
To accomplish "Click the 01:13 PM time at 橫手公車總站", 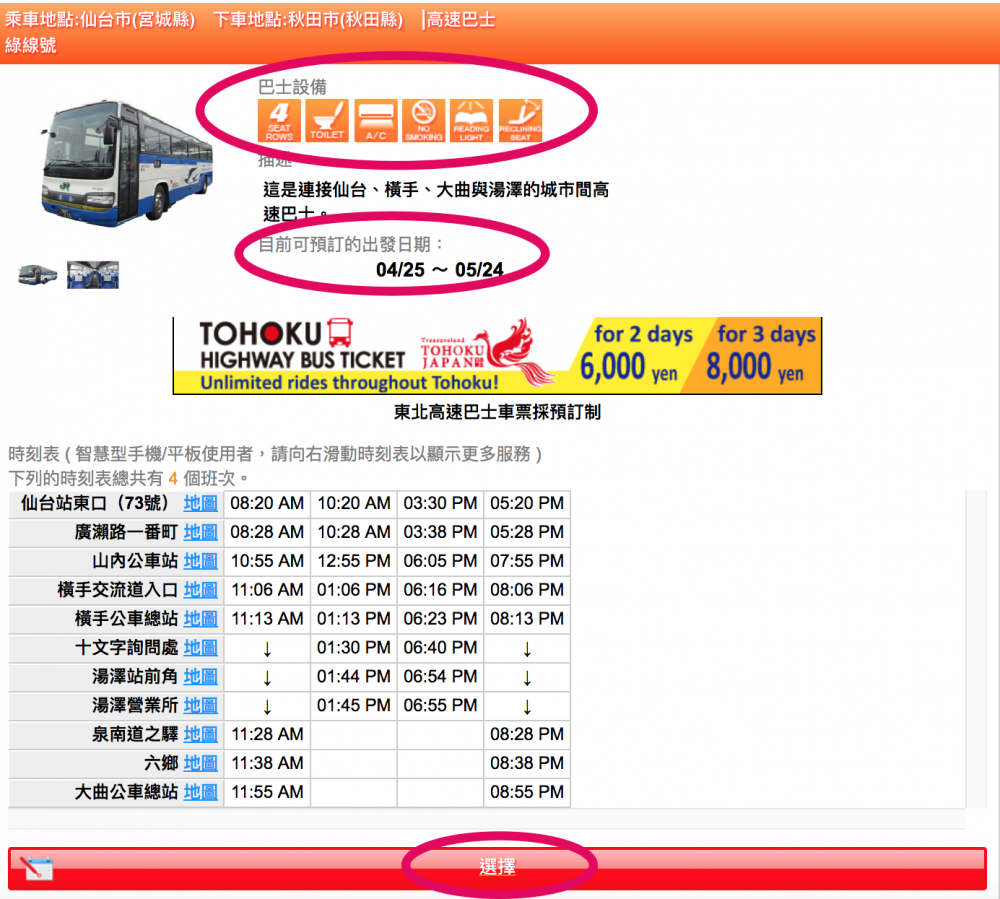I will 354,619.
